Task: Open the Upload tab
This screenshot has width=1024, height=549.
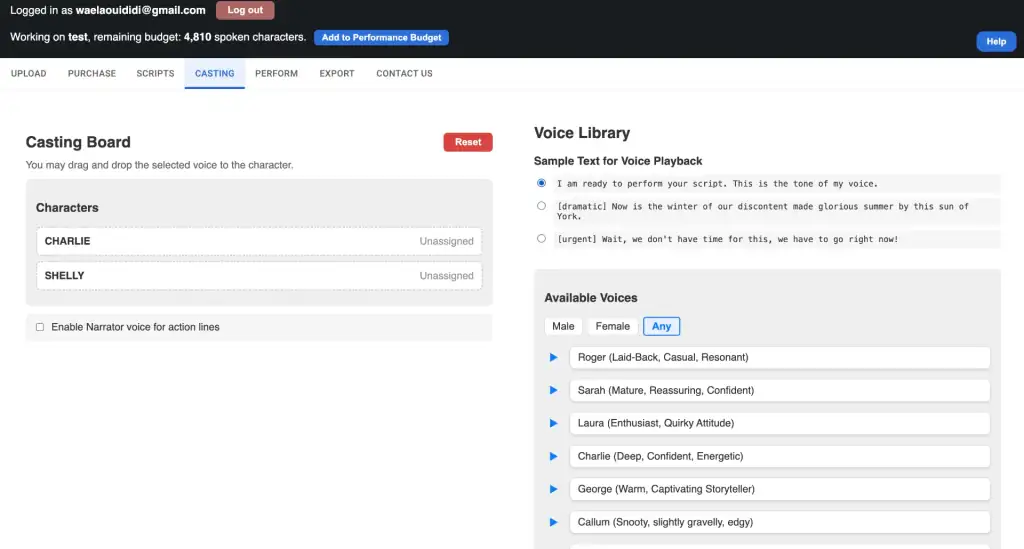Action: tap(29, 74)
